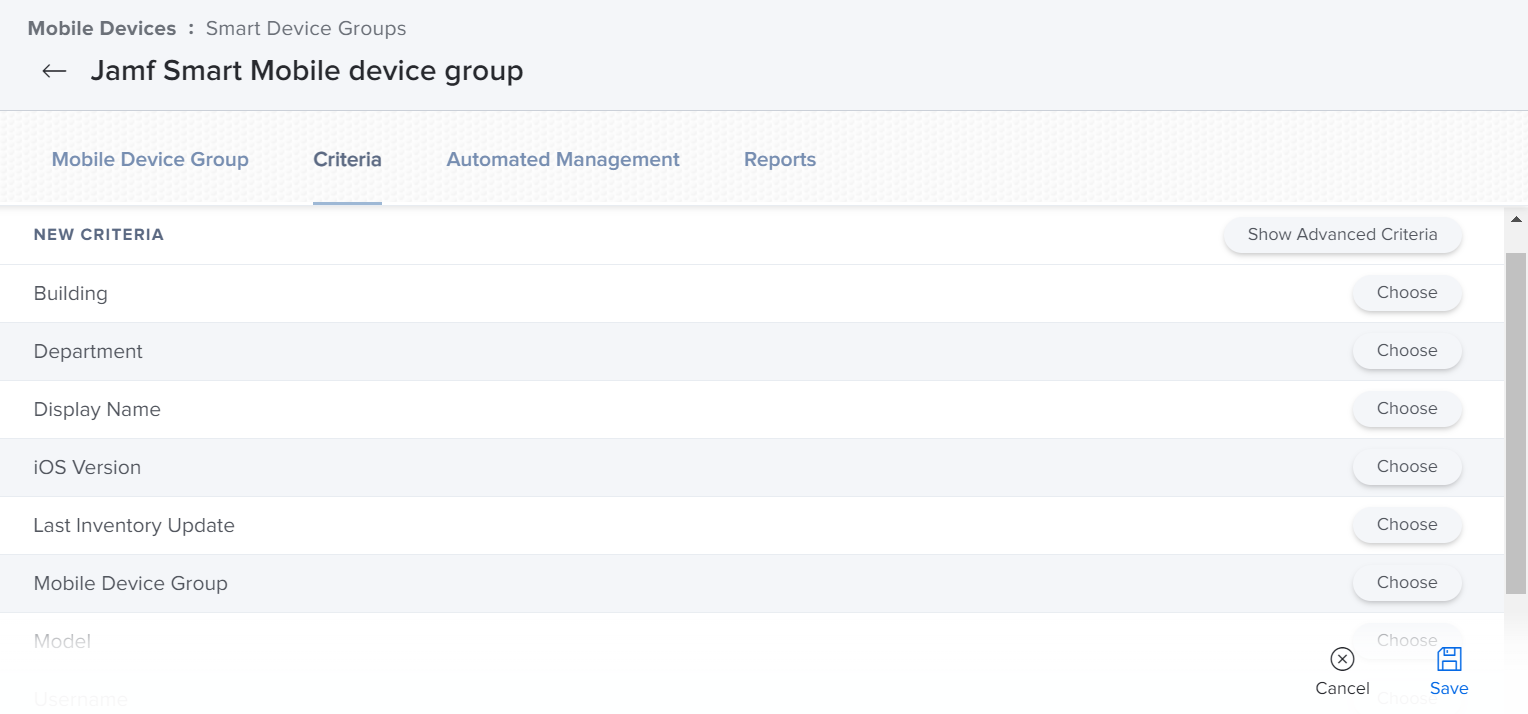The height and width of the screenshot is (714, 1528).
Task: Choose the Department criteria
Action: tap(1407, 351)
